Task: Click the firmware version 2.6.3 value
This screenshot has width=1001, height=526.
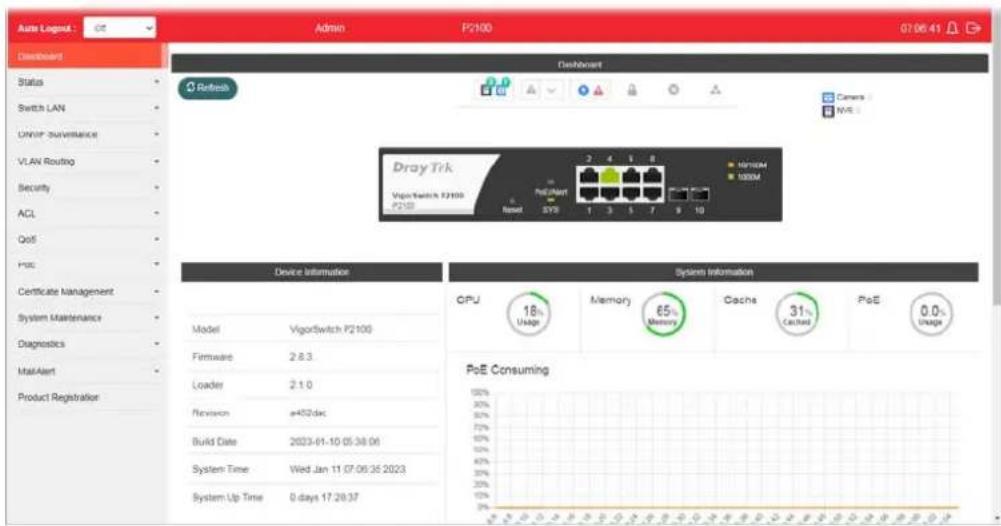Action: [x=301, y=357]
